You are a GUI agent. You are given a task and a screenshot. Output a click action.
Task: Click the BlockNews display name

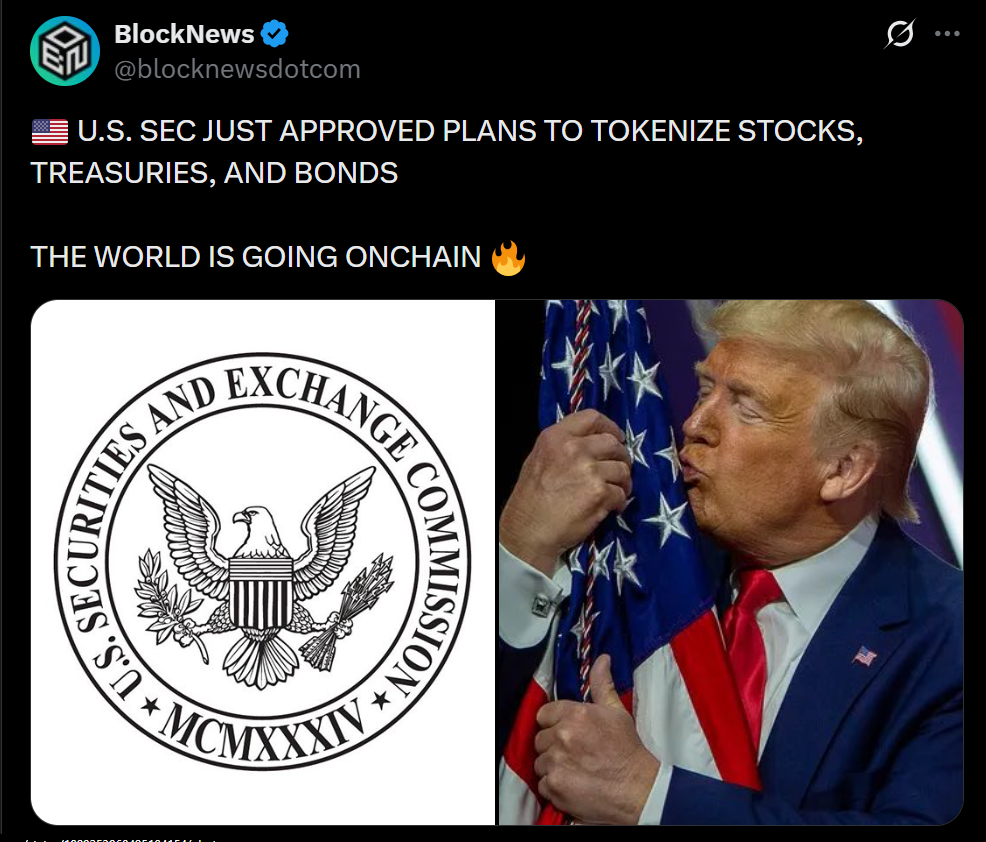(x=184, y=34)
